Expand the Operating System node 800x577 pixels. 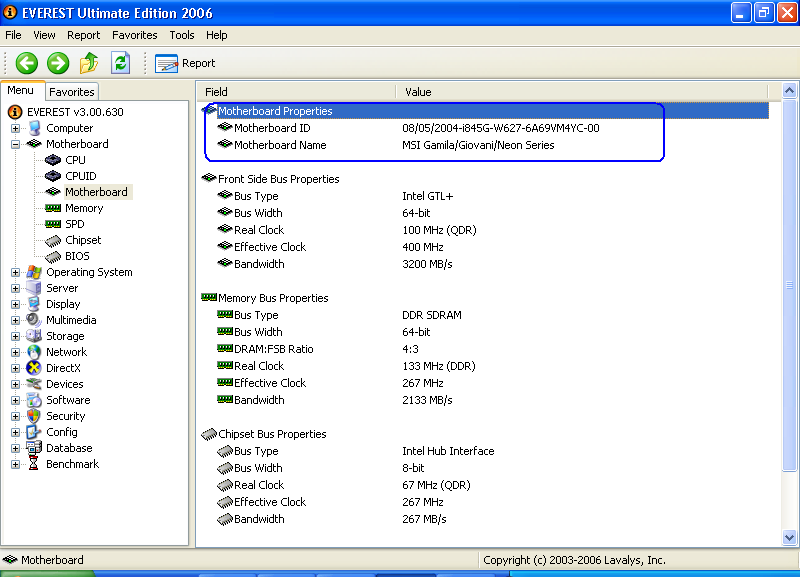tap(15, 273)
